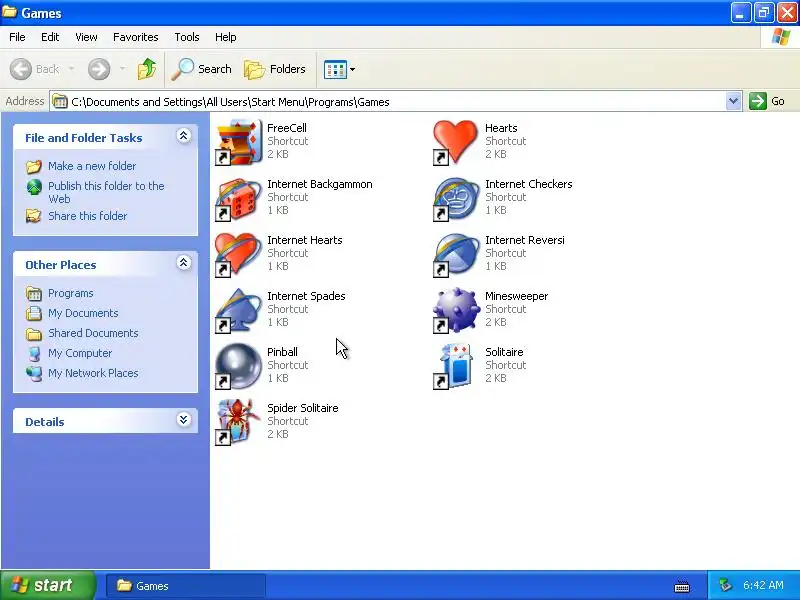Select the Internet Reversi icon
Screen dimensions: 800x600
point(456,255)
